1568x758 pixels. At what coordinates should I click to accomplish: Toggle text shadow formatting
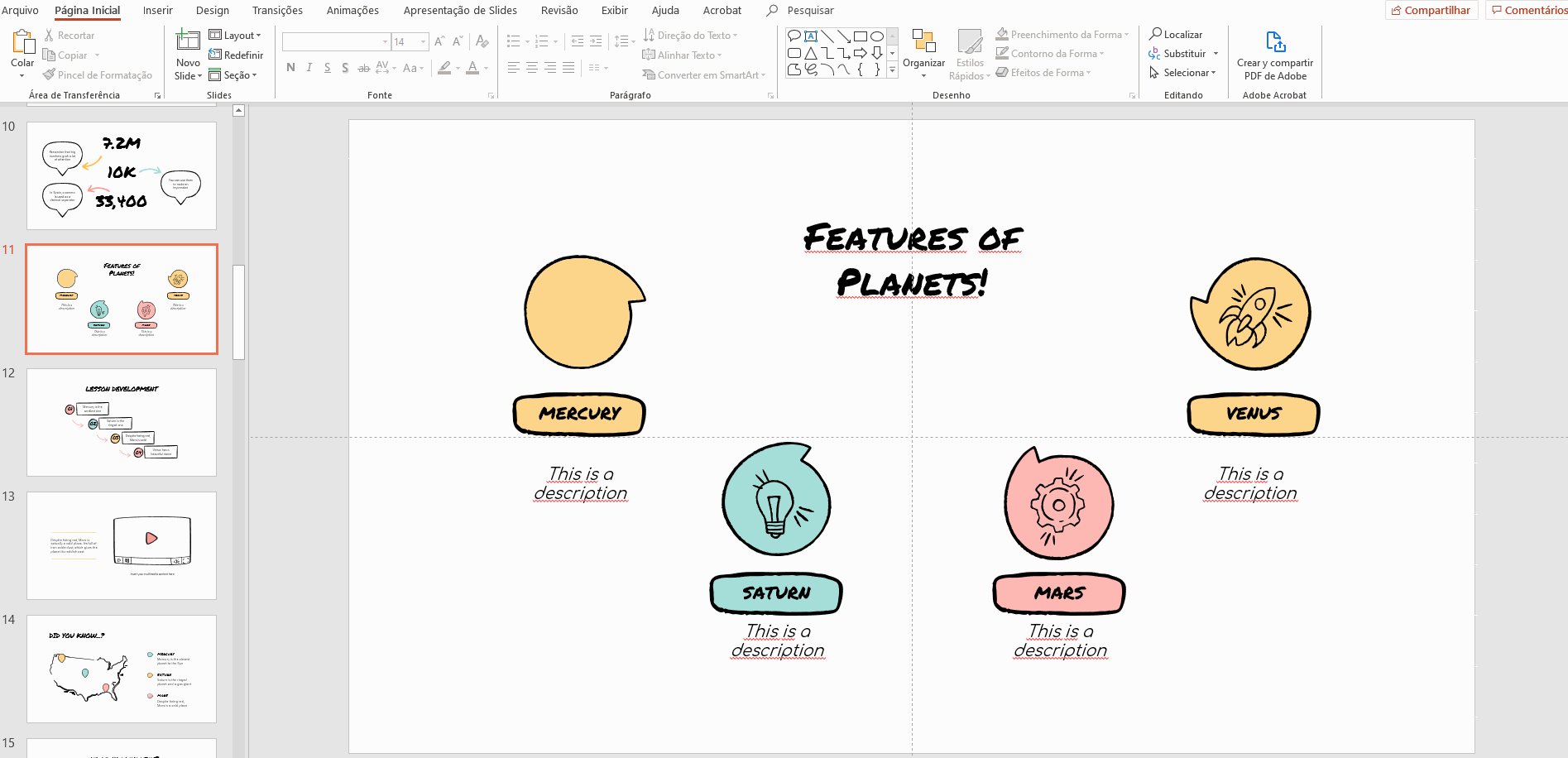tap(345, 68)
